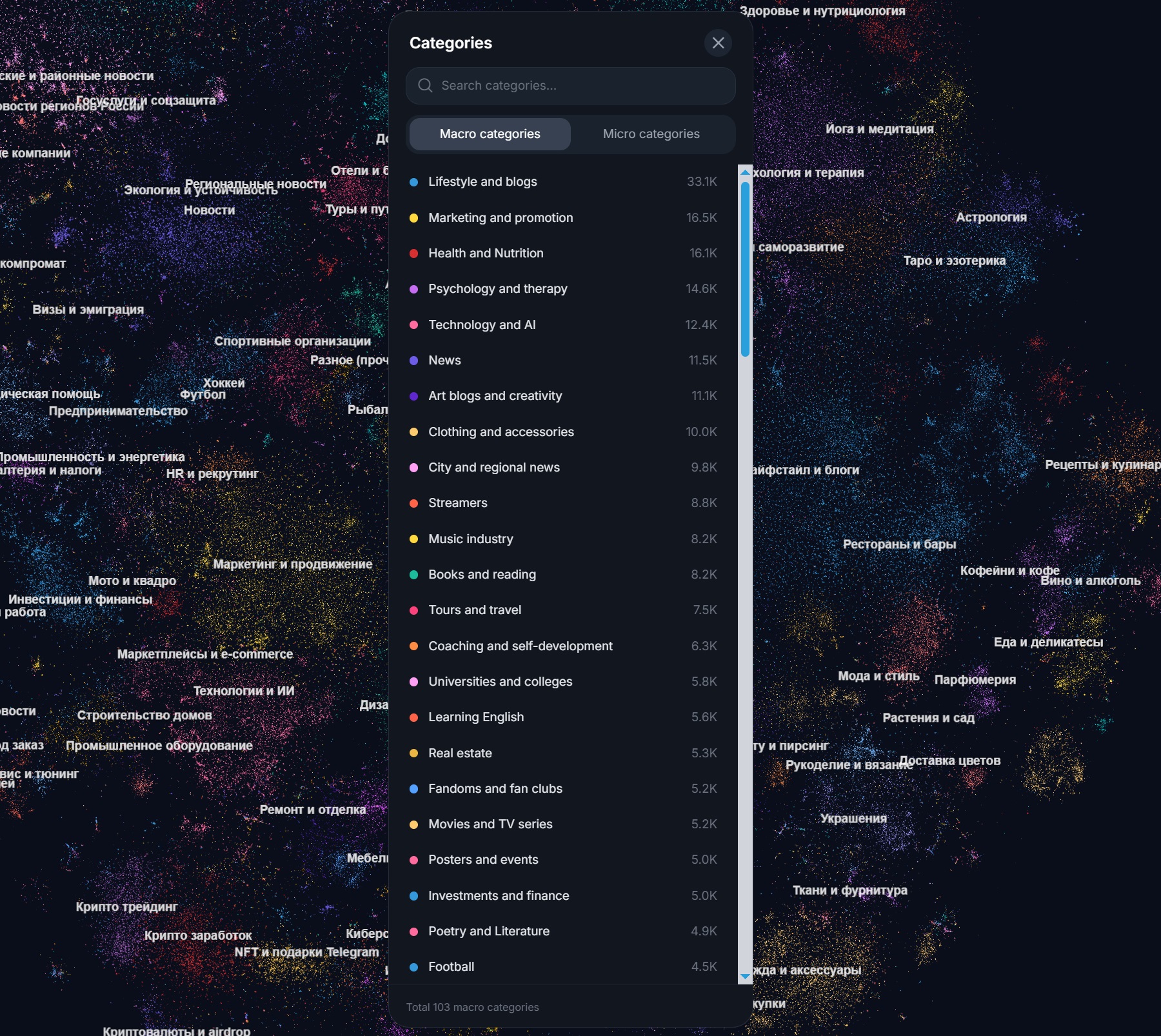Click the Рестораны и бары map label

pyautogui.click(x=900, y=544)
